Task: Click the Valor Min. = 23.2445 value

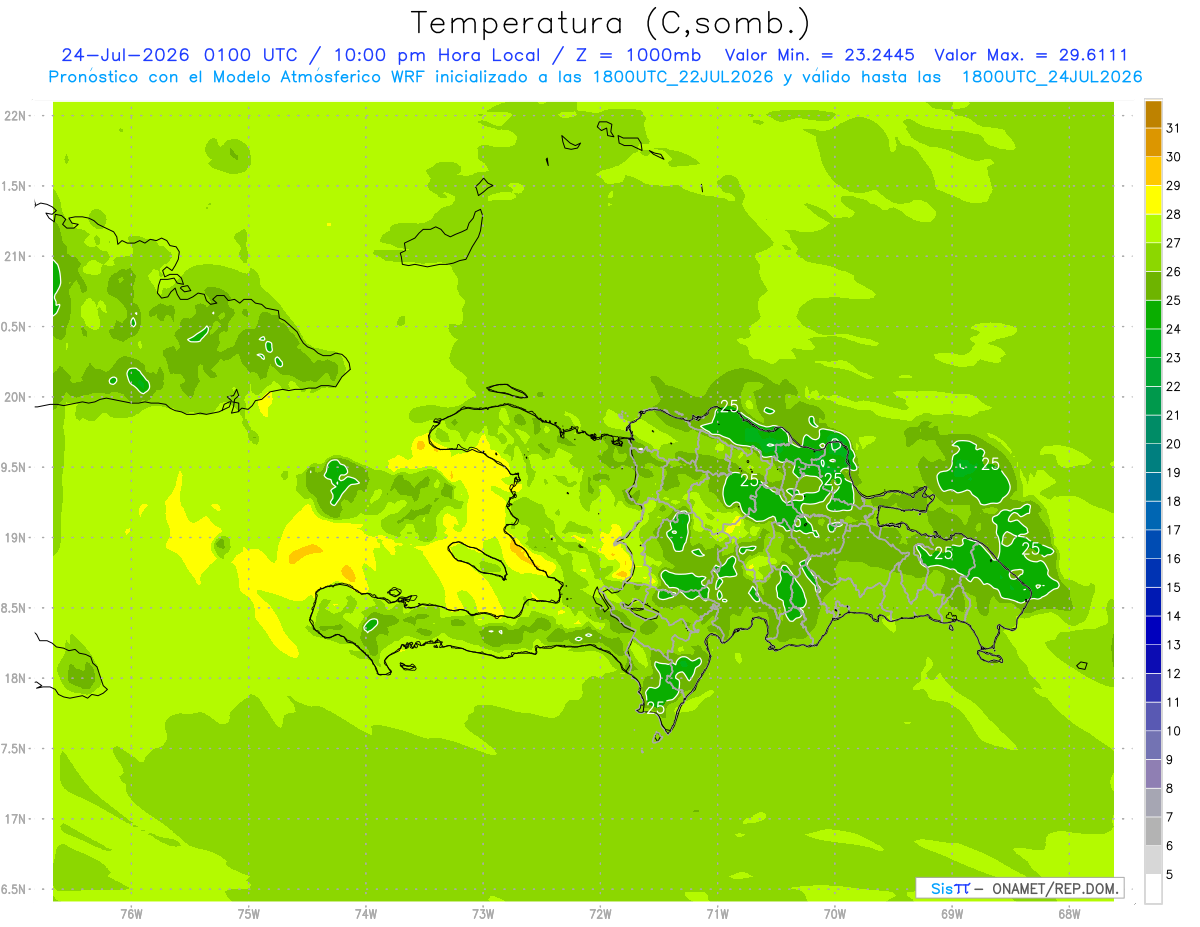Action: 819,55
